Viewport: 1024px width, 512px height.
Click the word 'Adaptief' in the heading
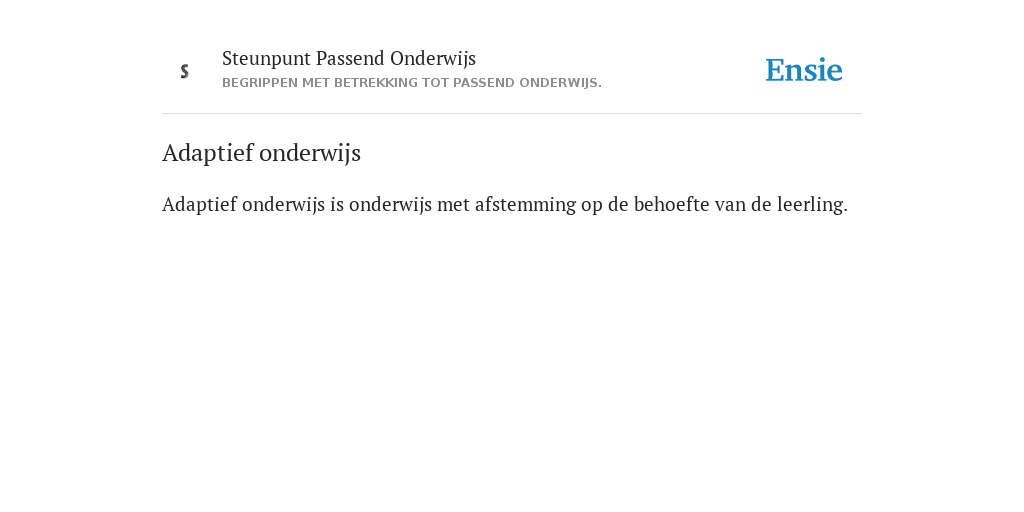pyautogui.click(x=208, y=153)
